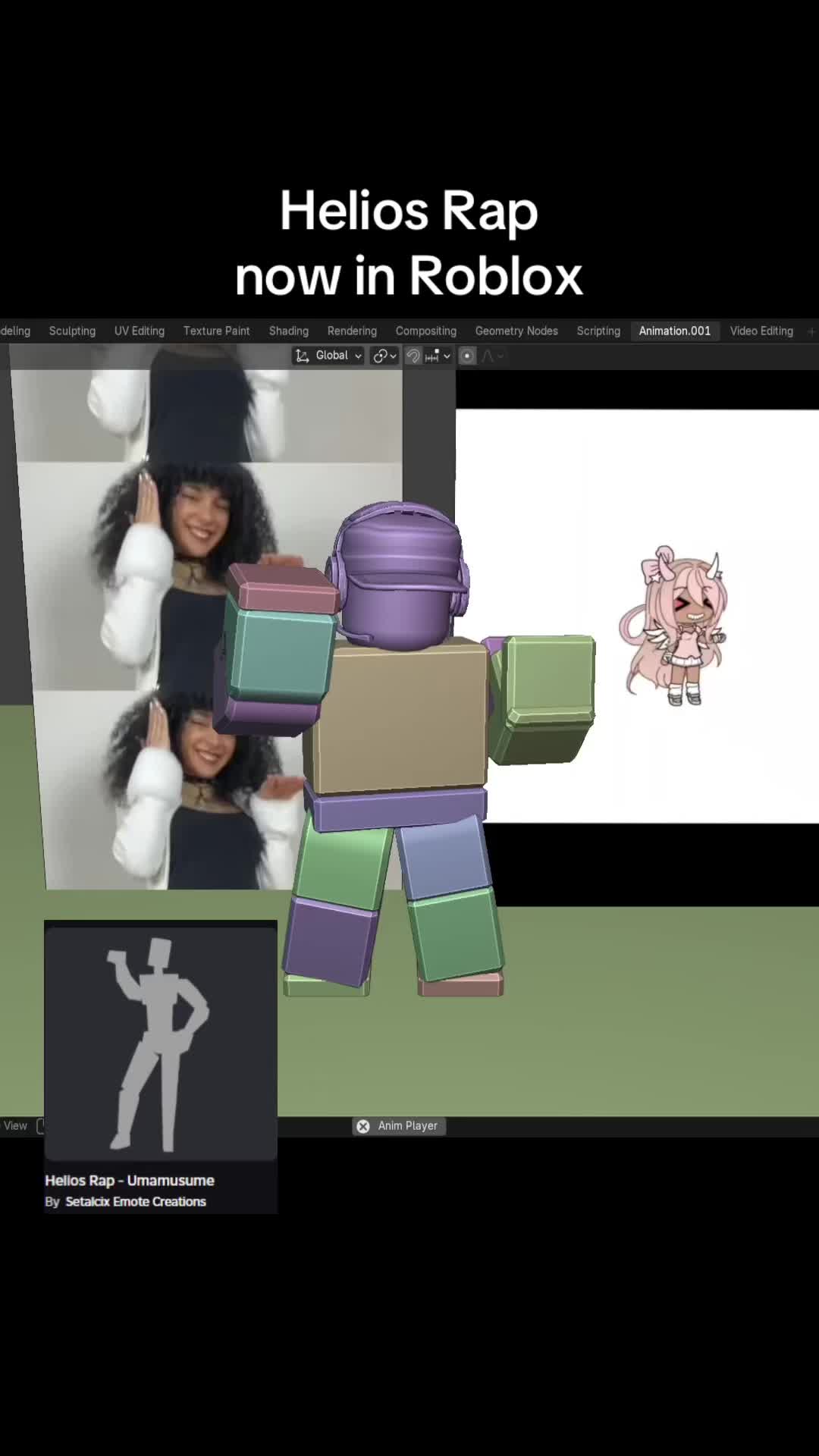
Task: Switch to the Texture Paint workspace tab
Action: 216,331
